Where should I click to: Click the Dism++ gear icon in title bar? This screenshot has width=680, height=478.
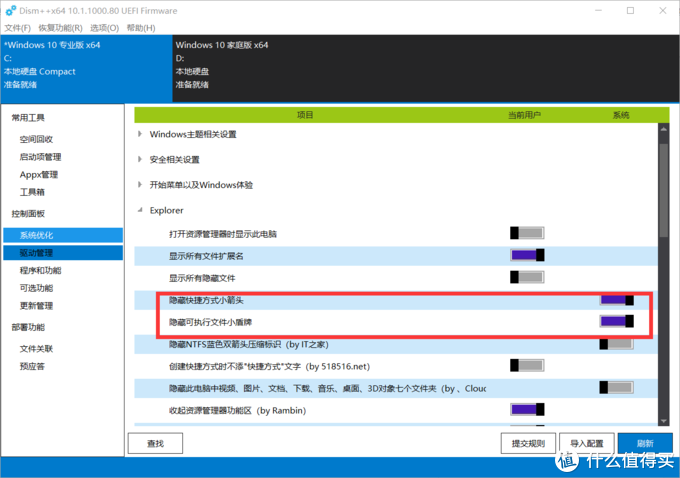coord(10,10)
